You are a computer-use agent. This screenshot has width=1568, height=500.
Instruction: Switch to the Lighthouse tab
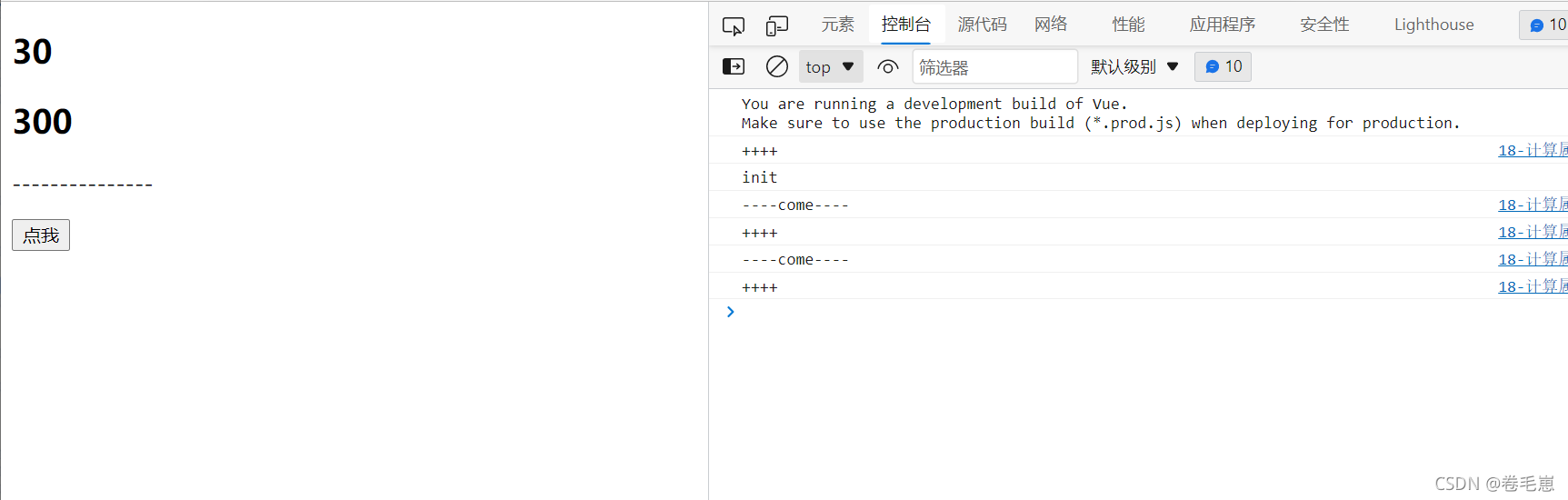tap(1433, 25)
